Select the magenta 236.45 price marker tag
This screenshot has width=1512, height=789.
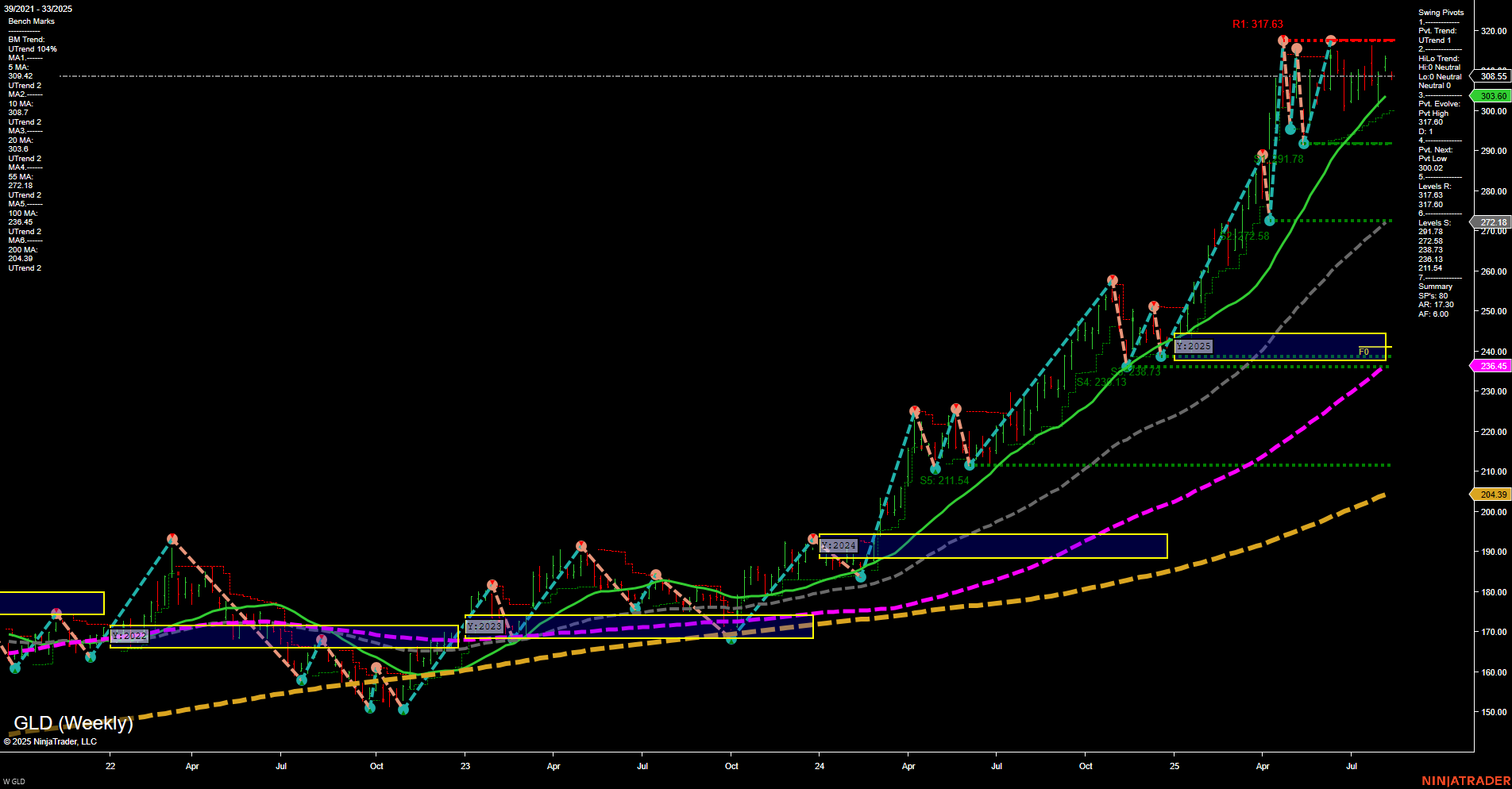(x=1491, y=366)
